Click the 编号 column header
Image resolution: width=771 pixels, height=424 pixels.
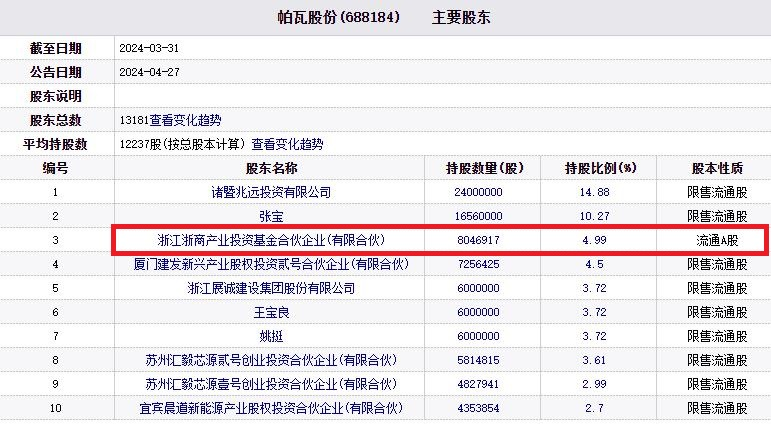[x=56, y=168]
